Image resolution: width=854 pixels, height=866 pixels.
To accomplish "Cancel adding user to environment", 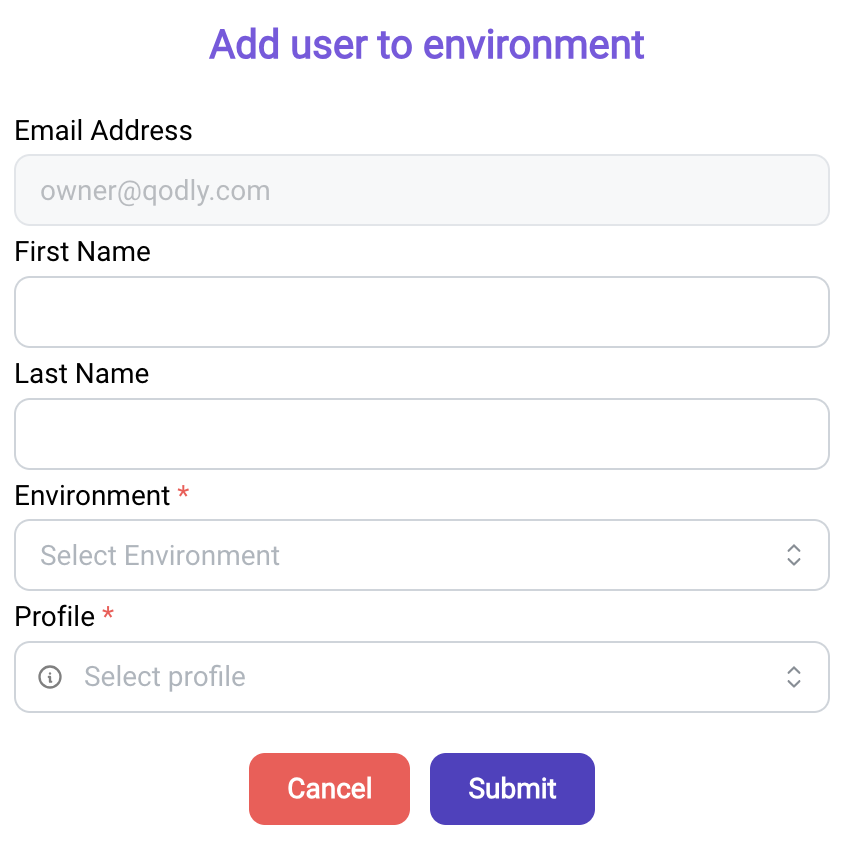I will click(329, 789).
